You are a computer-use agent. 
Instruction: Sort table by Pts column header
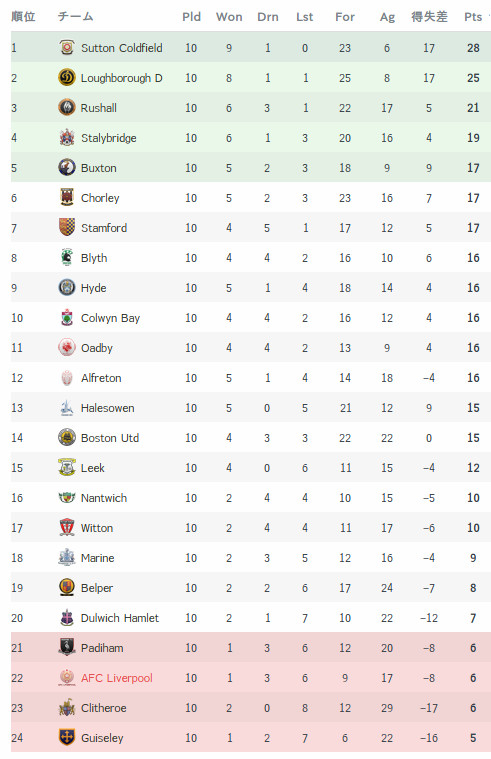(473, 17)
